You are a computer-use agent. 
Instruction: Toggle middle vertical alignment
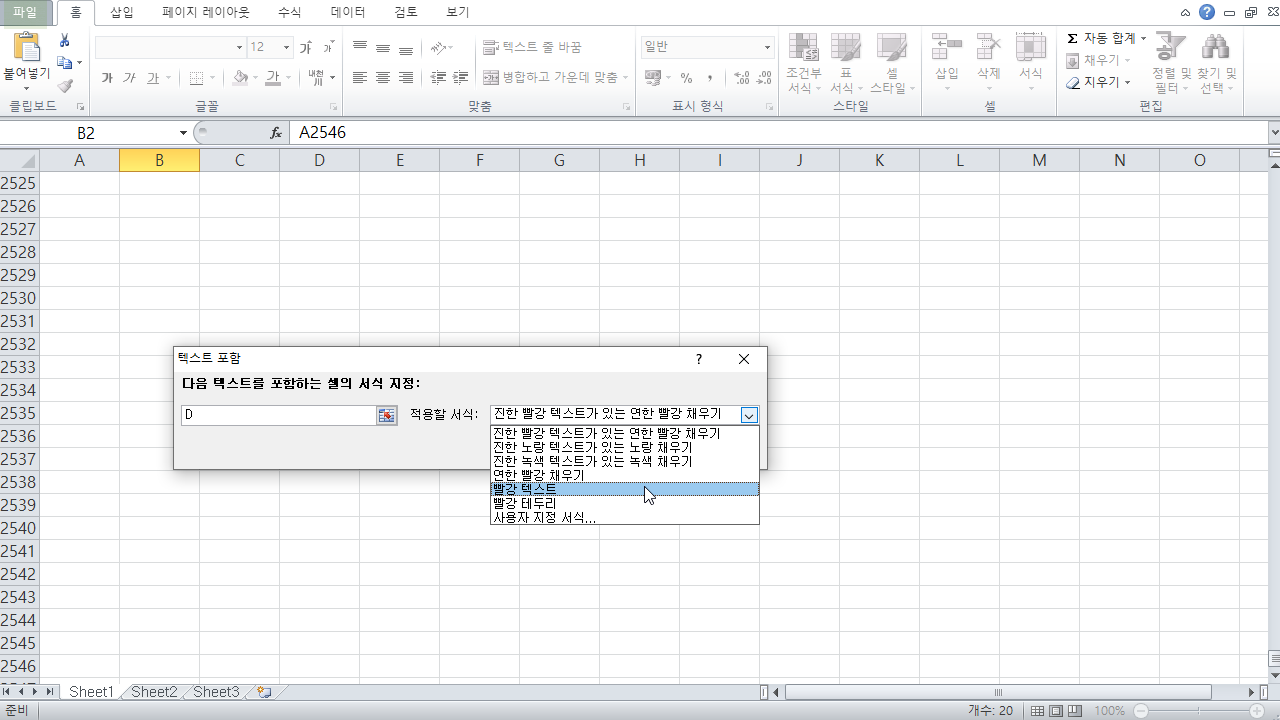(383, 47)
